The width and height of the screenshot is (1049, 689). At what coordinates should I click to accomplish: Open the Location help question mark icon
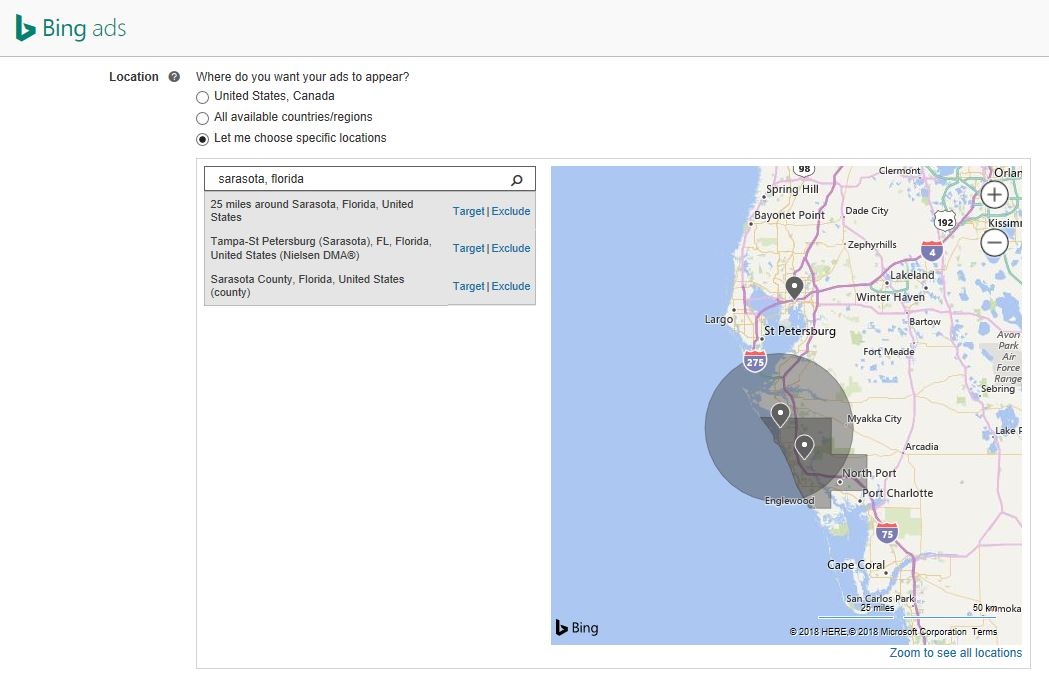click(175, 77)
